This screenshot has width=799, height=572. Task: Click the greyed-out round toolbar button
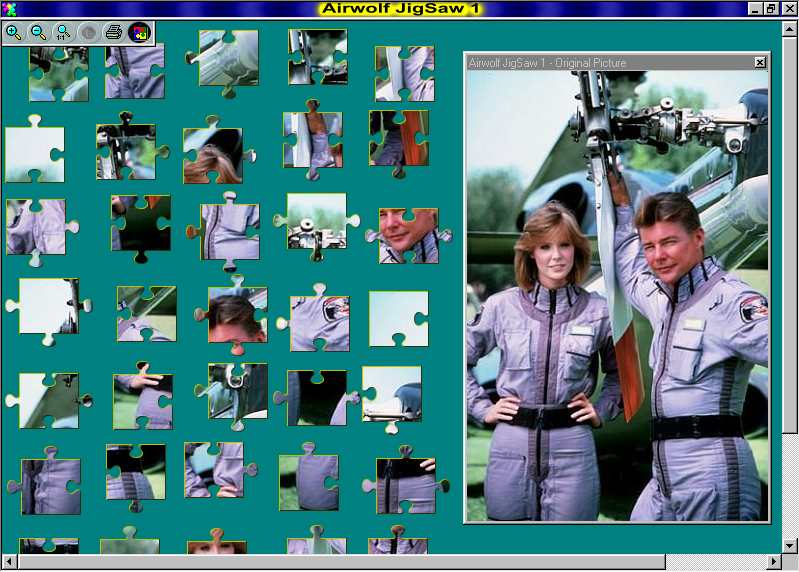pos(88,33)
